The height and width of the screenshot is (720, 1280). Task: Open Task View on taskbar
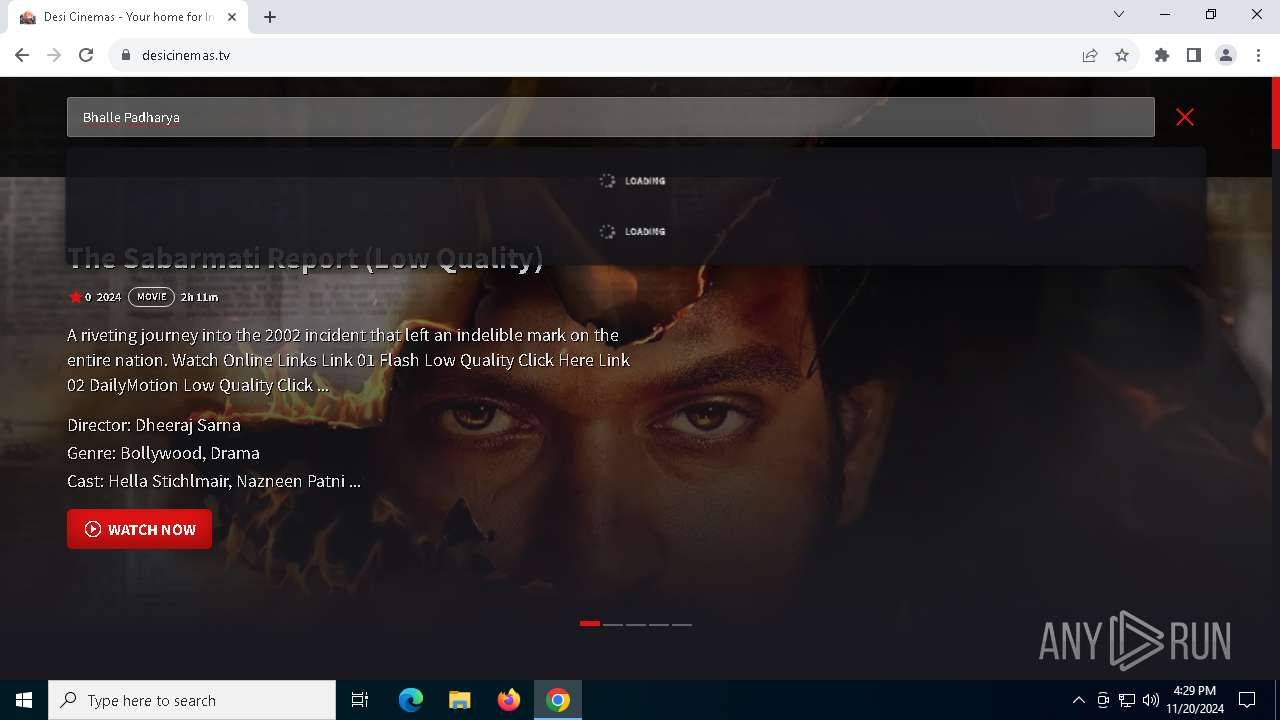click(x=360, y=700)
